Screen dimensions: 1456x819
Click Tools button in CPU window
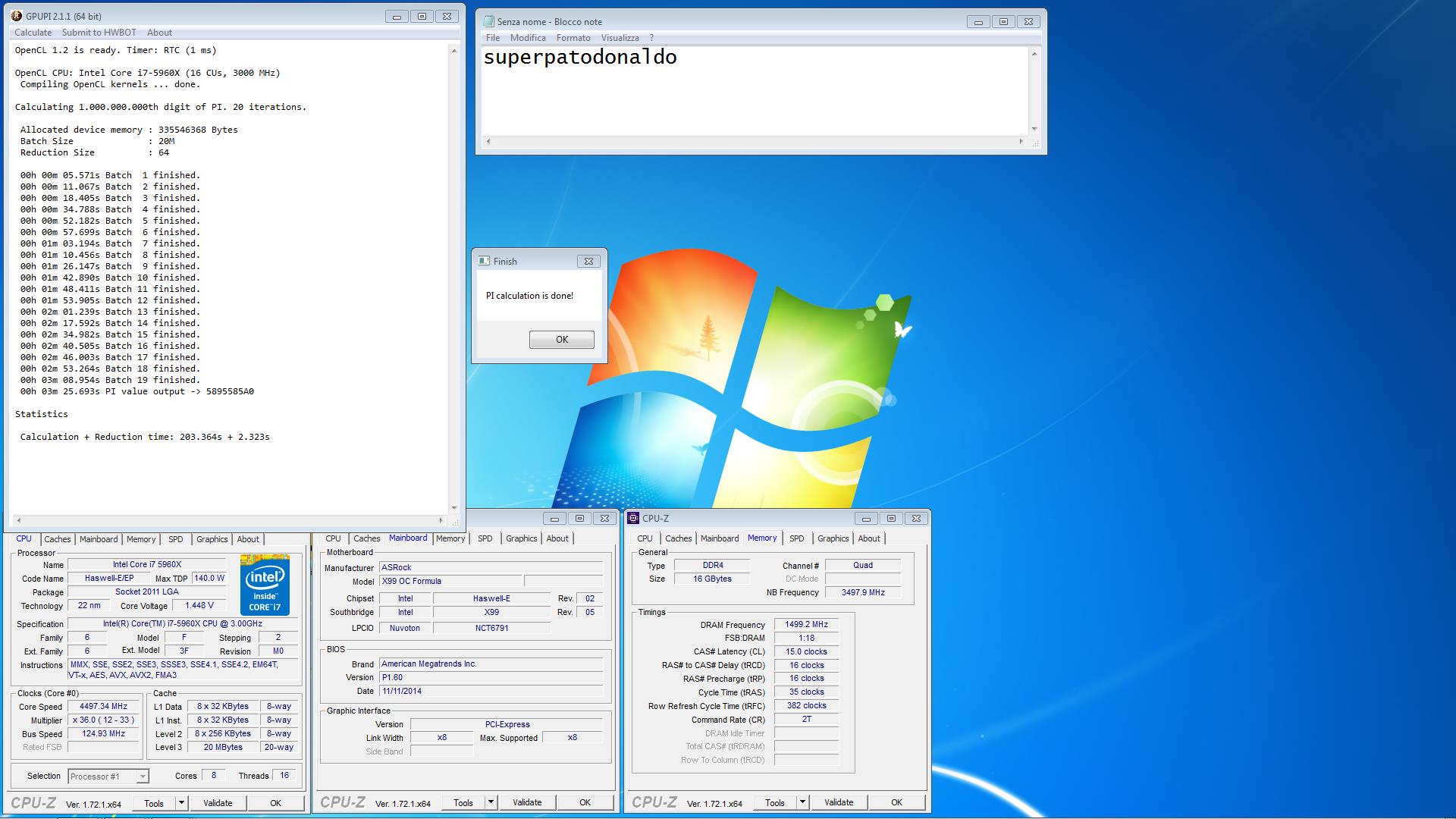click(x=154, y=803)
